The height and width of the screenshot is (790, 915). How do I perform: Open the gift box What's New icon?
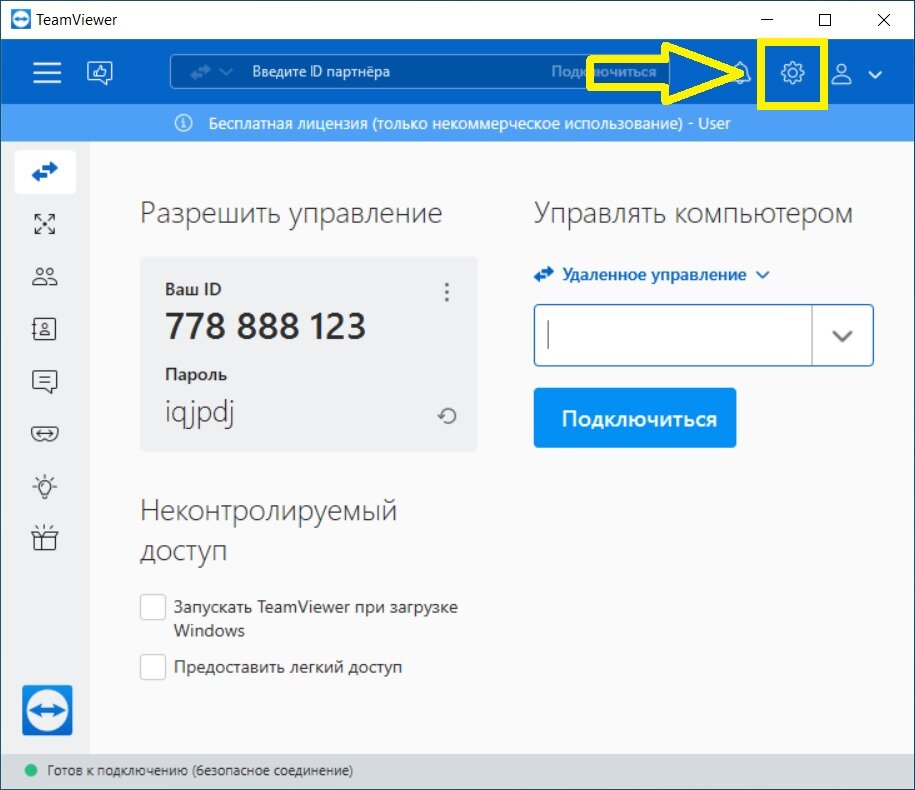click(x=45, y=538)
